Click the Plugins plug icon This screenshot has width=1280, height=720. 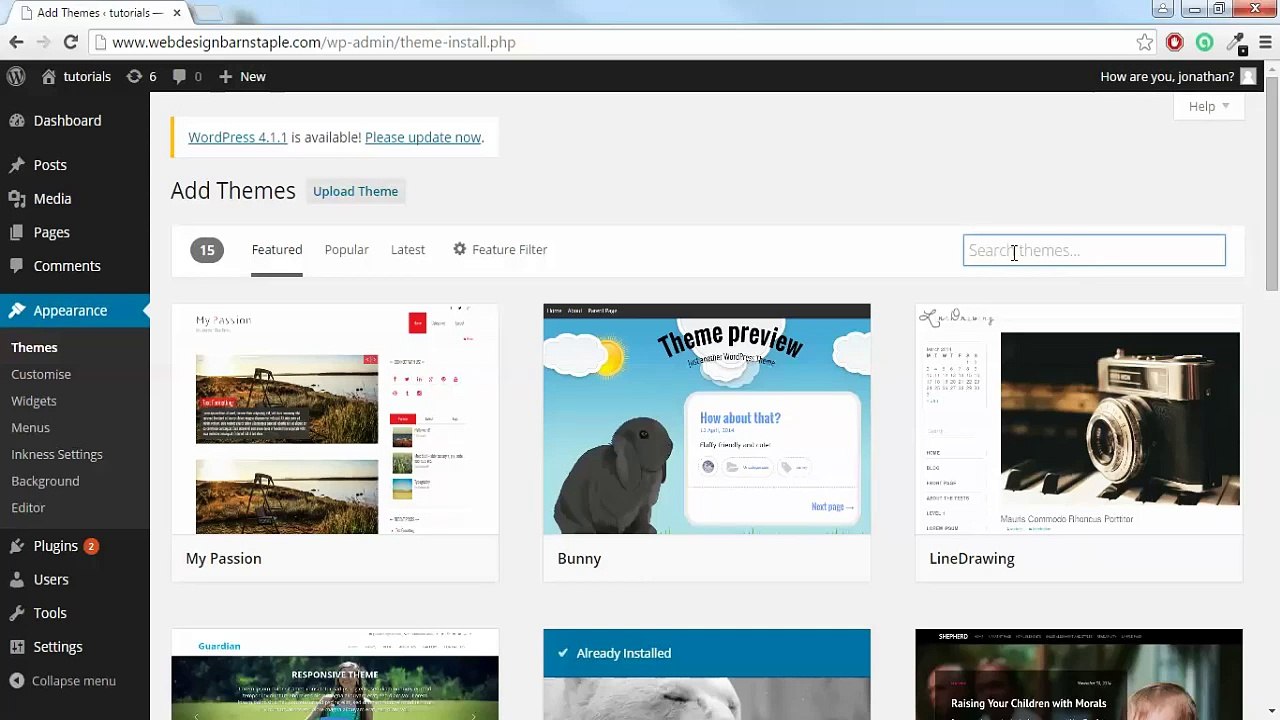coord(17,546)
